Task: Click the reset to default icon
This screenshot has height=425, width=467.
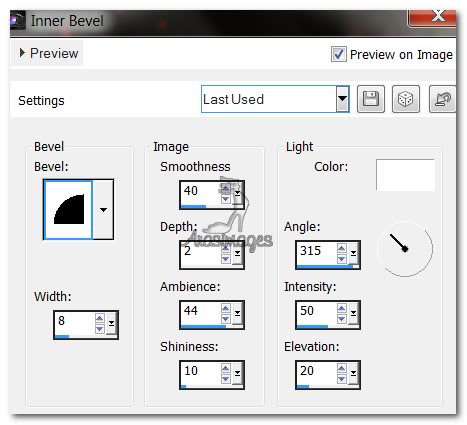Action: click(443, 99)
